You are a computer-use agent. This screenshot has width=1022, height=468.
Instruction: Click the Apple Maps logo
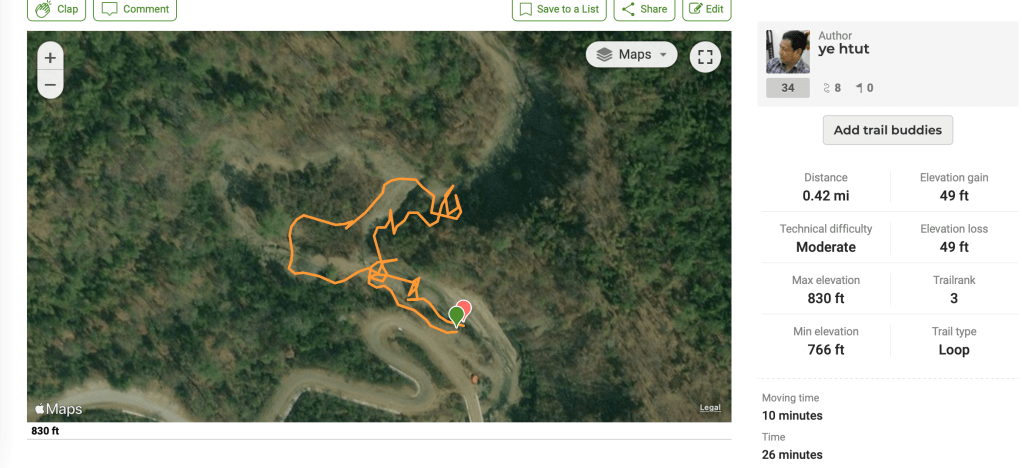pyautogui.click(x=59, y=409)
